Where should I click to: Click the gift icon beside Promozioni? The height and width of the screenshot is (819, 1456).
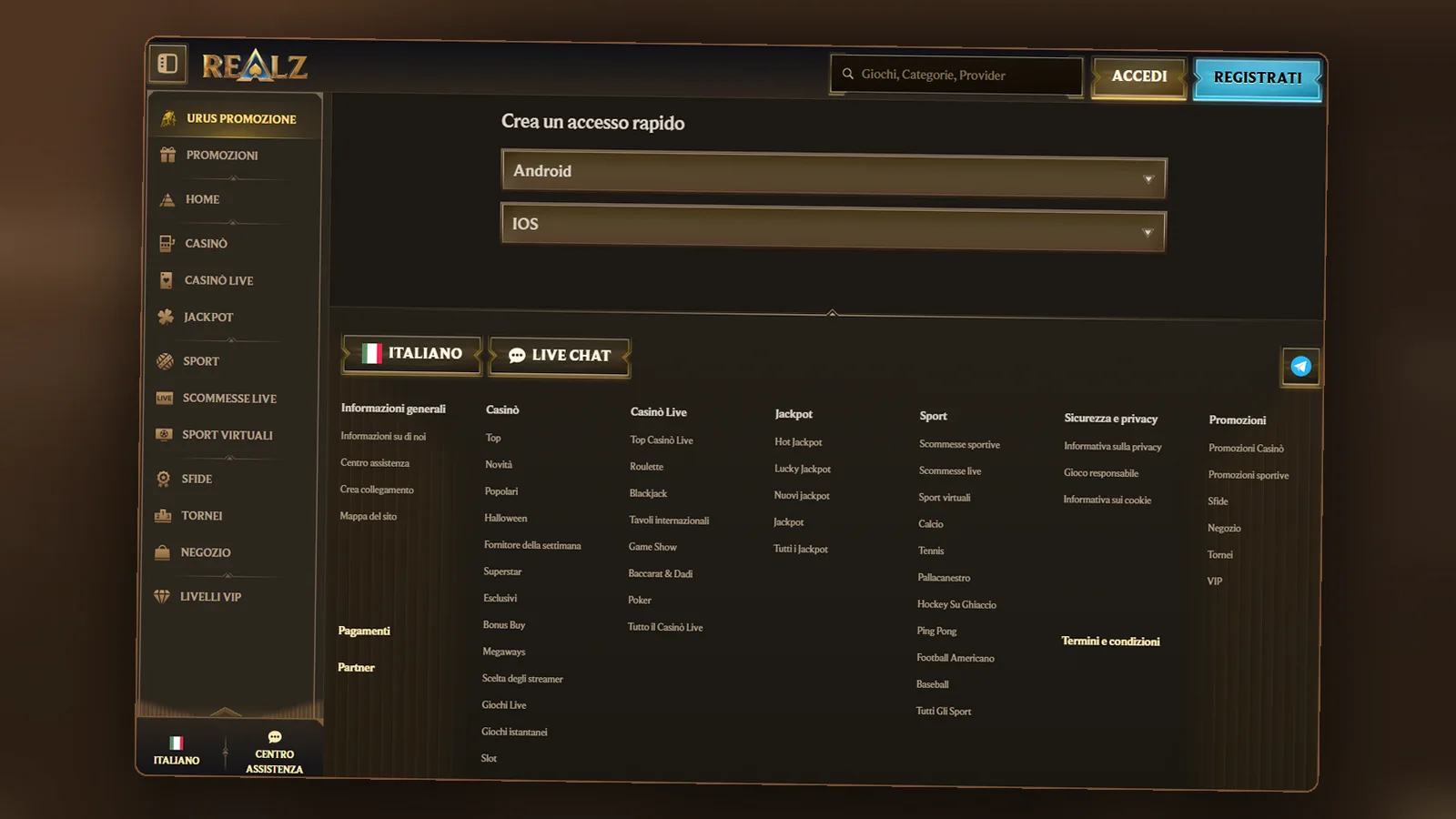167,155
